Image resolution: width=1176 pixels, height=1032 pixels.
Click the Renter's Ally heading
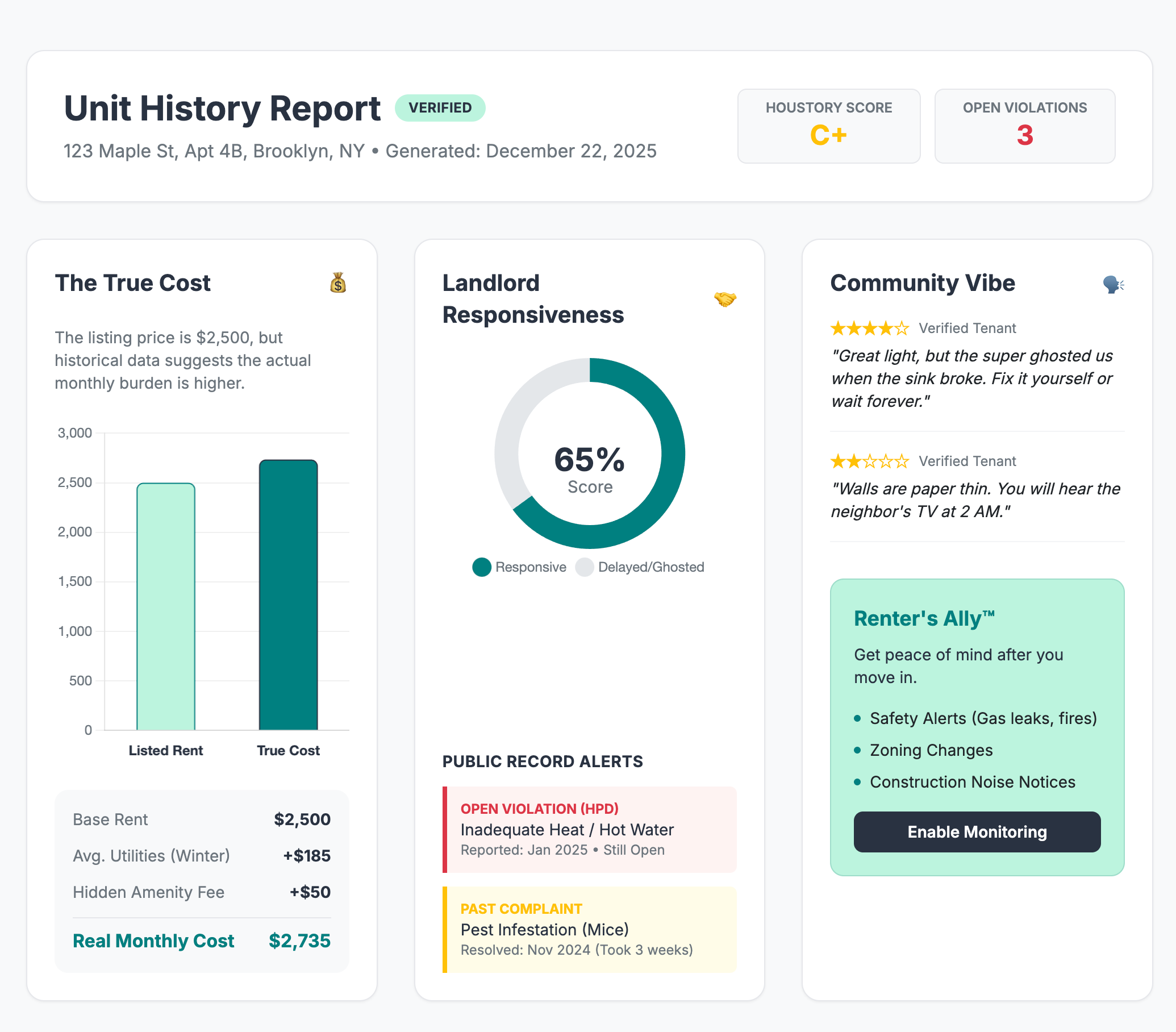[923, 618]
